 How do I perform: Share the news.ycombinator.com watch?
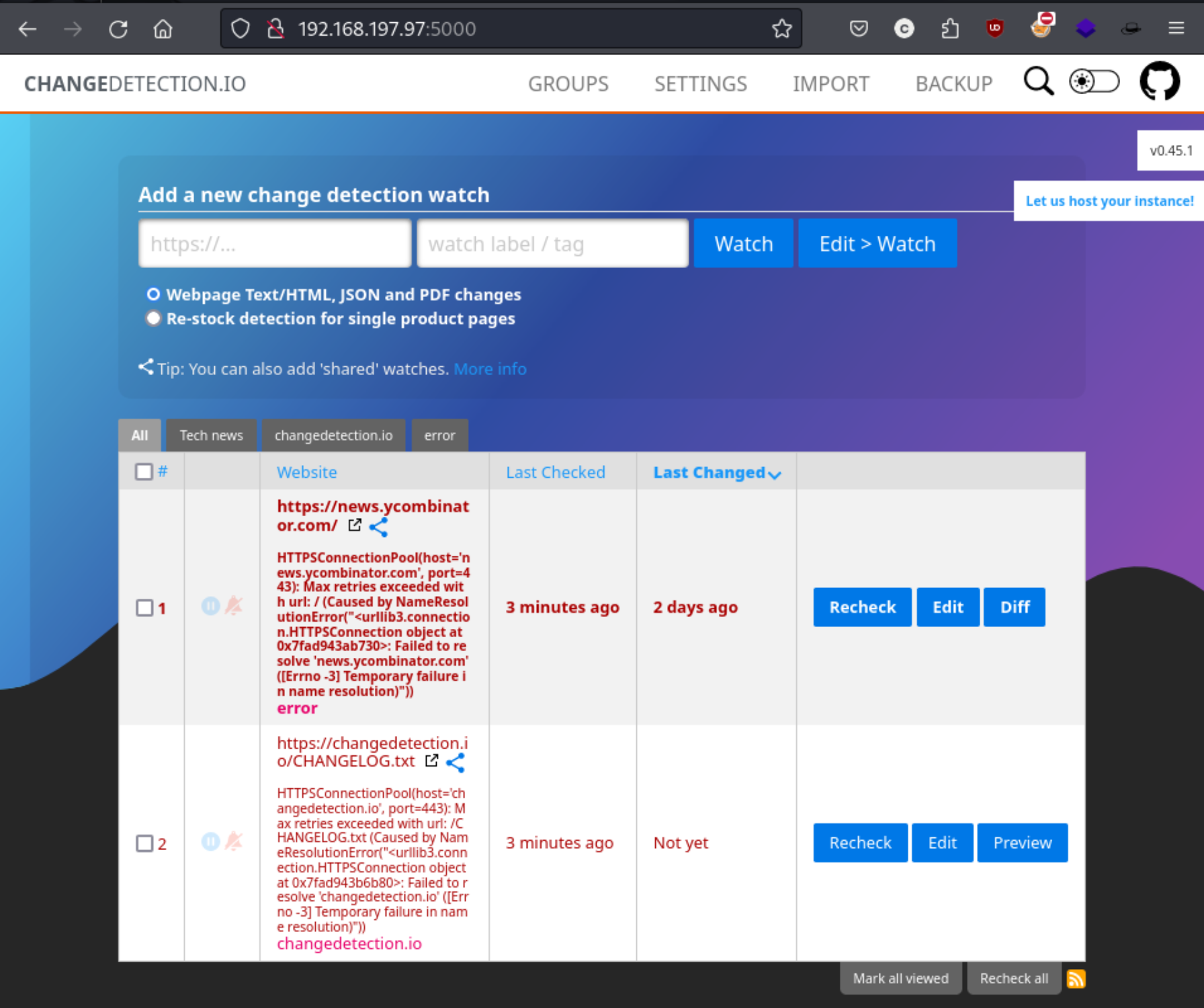pyautogui.click(x=379, y=527)
